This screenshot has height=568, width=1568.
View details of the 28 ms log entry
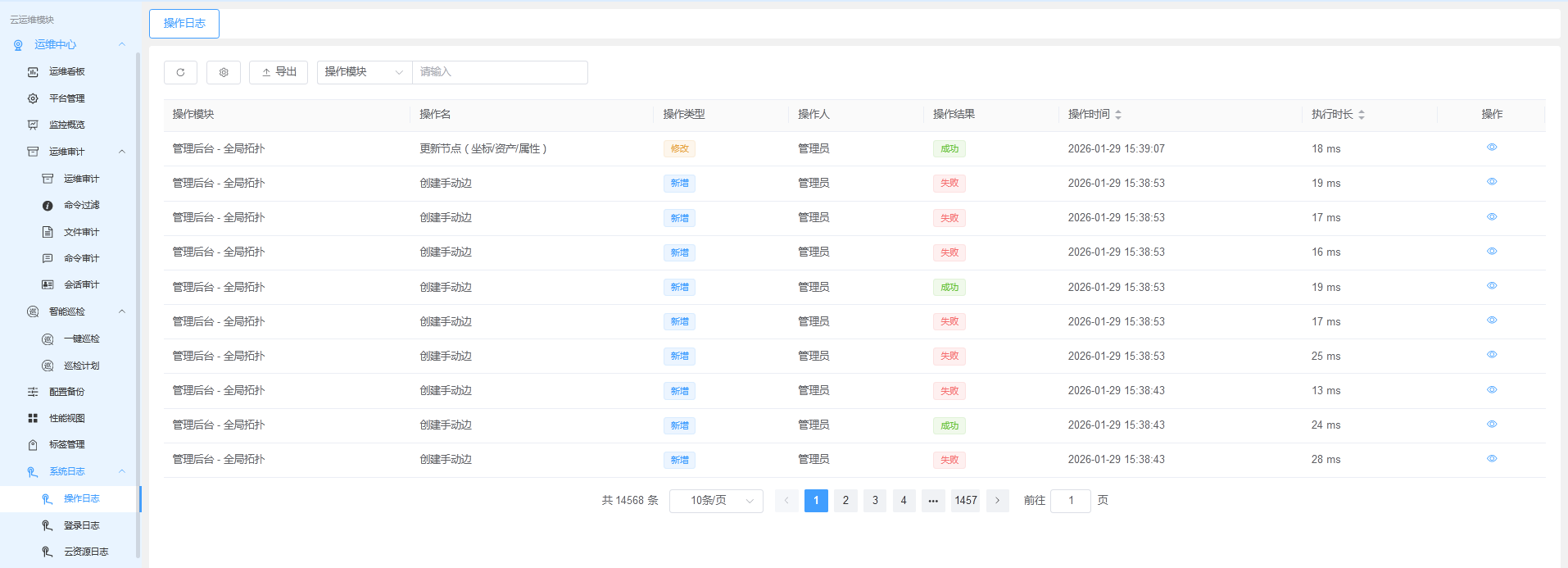point(1492,459)
